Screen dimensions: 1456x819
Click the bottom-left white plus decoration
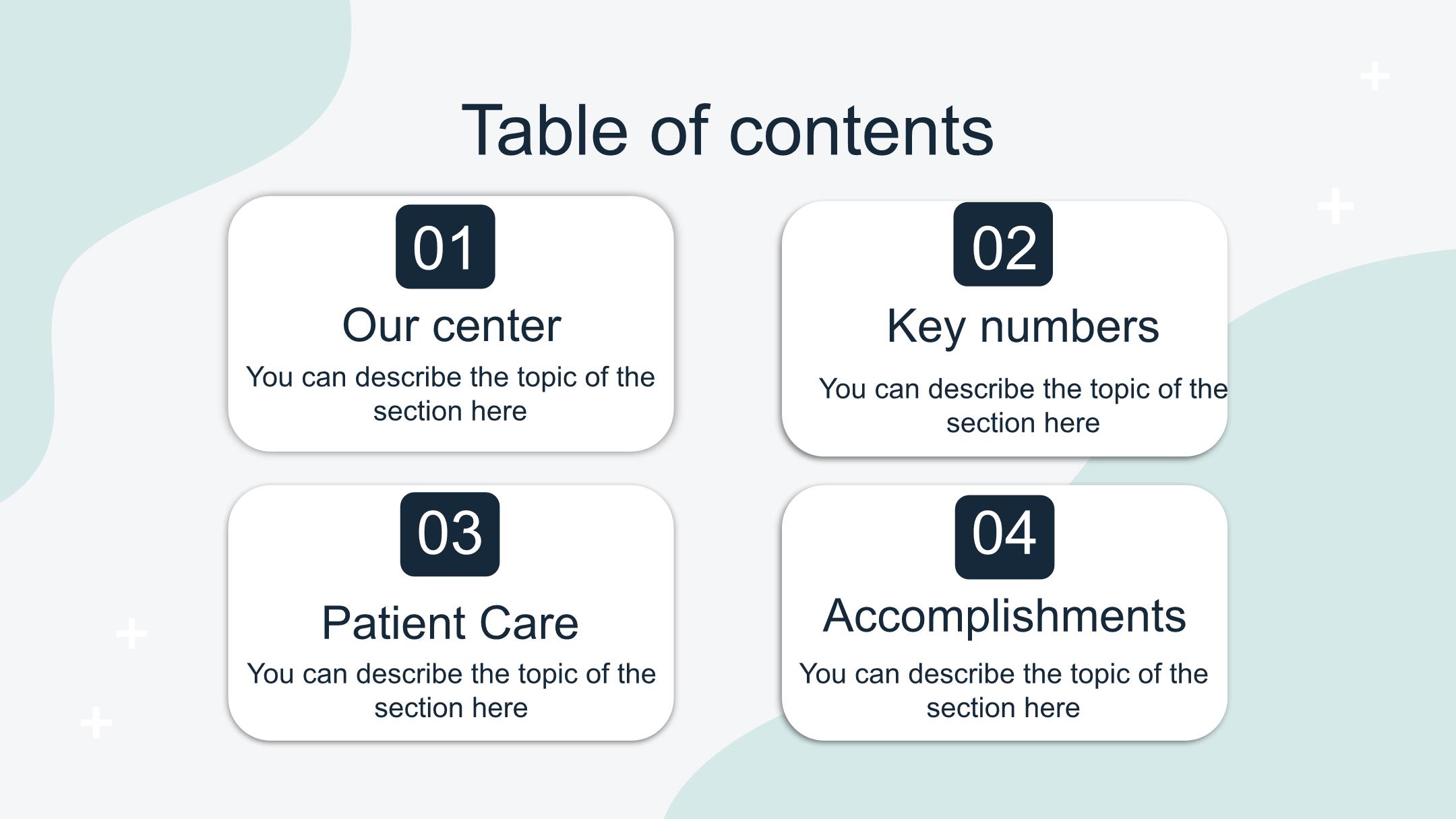(x=96, y=723)
